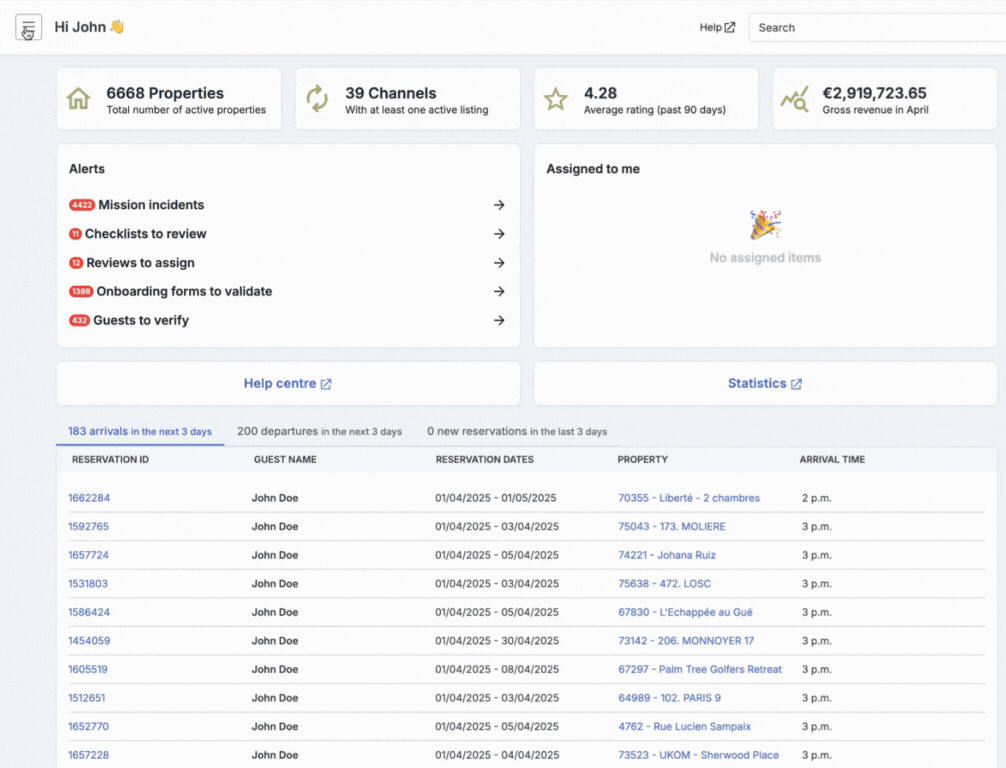This screenshot has width=1006, height=768.
Task: Click the party popper icon in Assigned to me
Action: click(x=765, y=225)
